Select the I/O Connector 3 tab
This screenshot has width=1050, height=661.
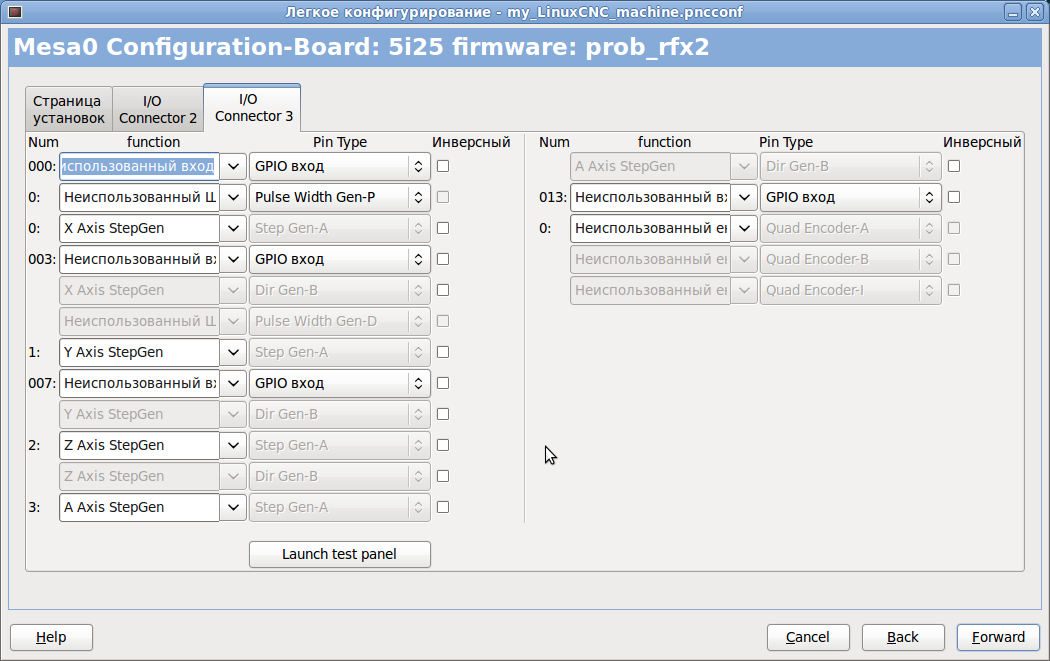point(252,107)
